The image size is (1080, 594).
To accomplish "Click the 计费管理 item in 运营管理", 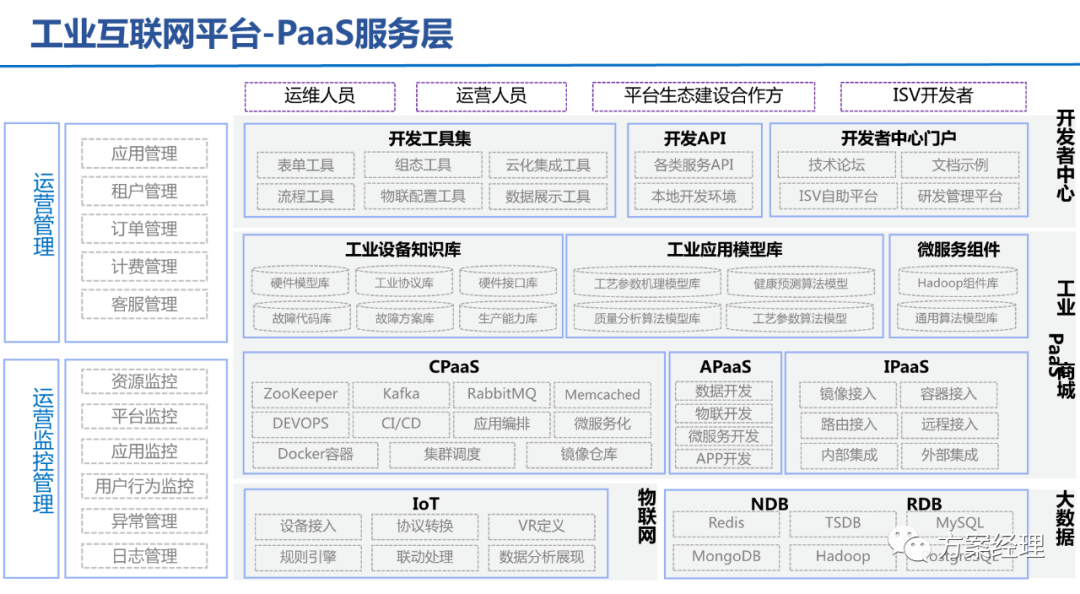I will coord(143,267).
